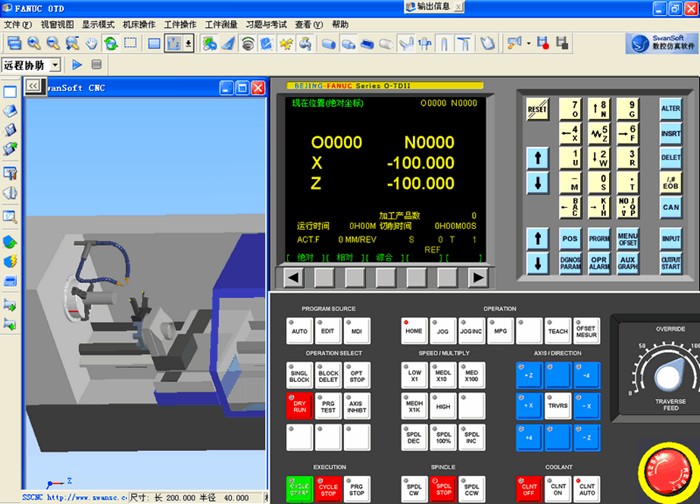Click the 7 O number key
The height and width of the screenshot is (504, 700).
(x=570, y=109)
